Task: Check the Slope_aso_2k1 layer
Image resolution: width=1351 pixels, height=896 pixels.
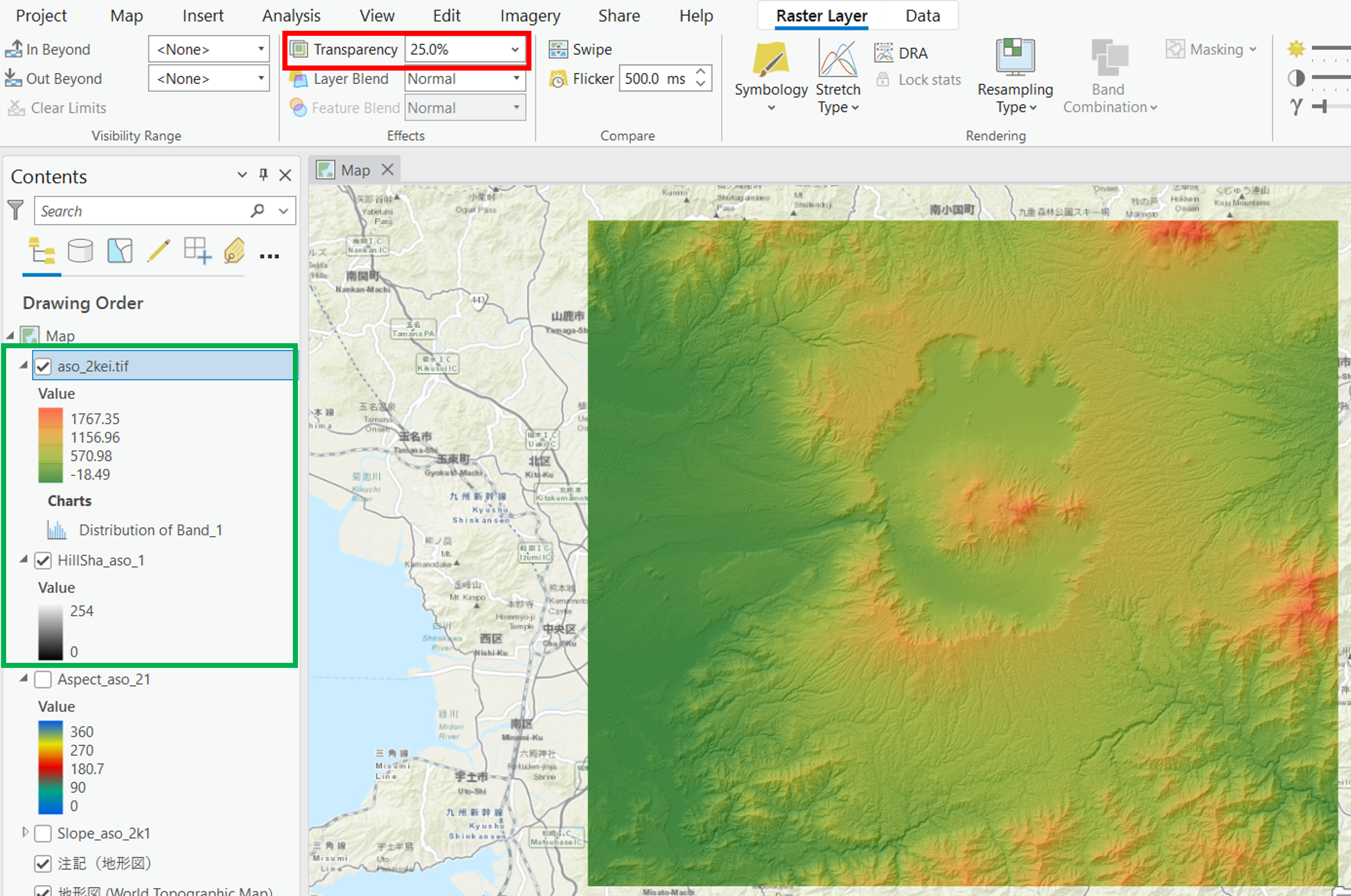Action: (x=43, y=834)
